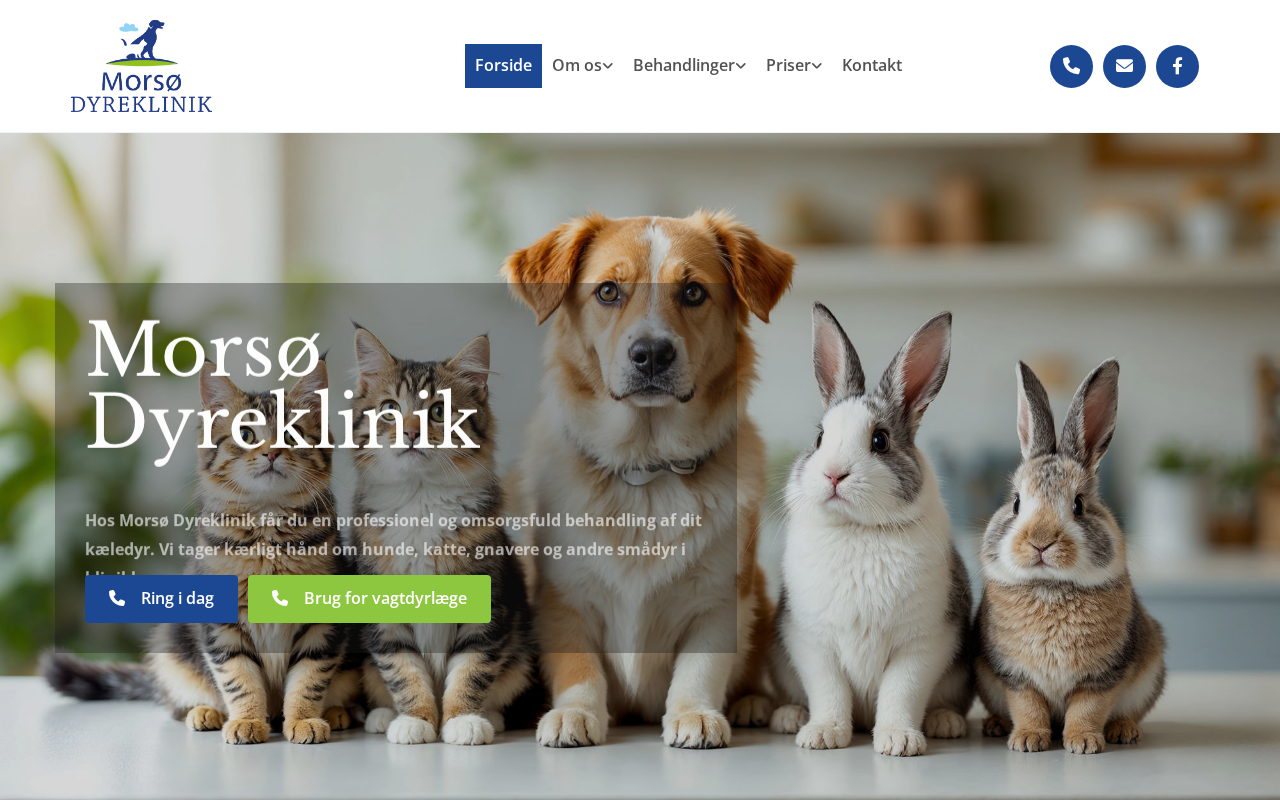Click the round phone icon in header
The width and height of the screenshot is (1280, 800).
[x=1071, y=66]
